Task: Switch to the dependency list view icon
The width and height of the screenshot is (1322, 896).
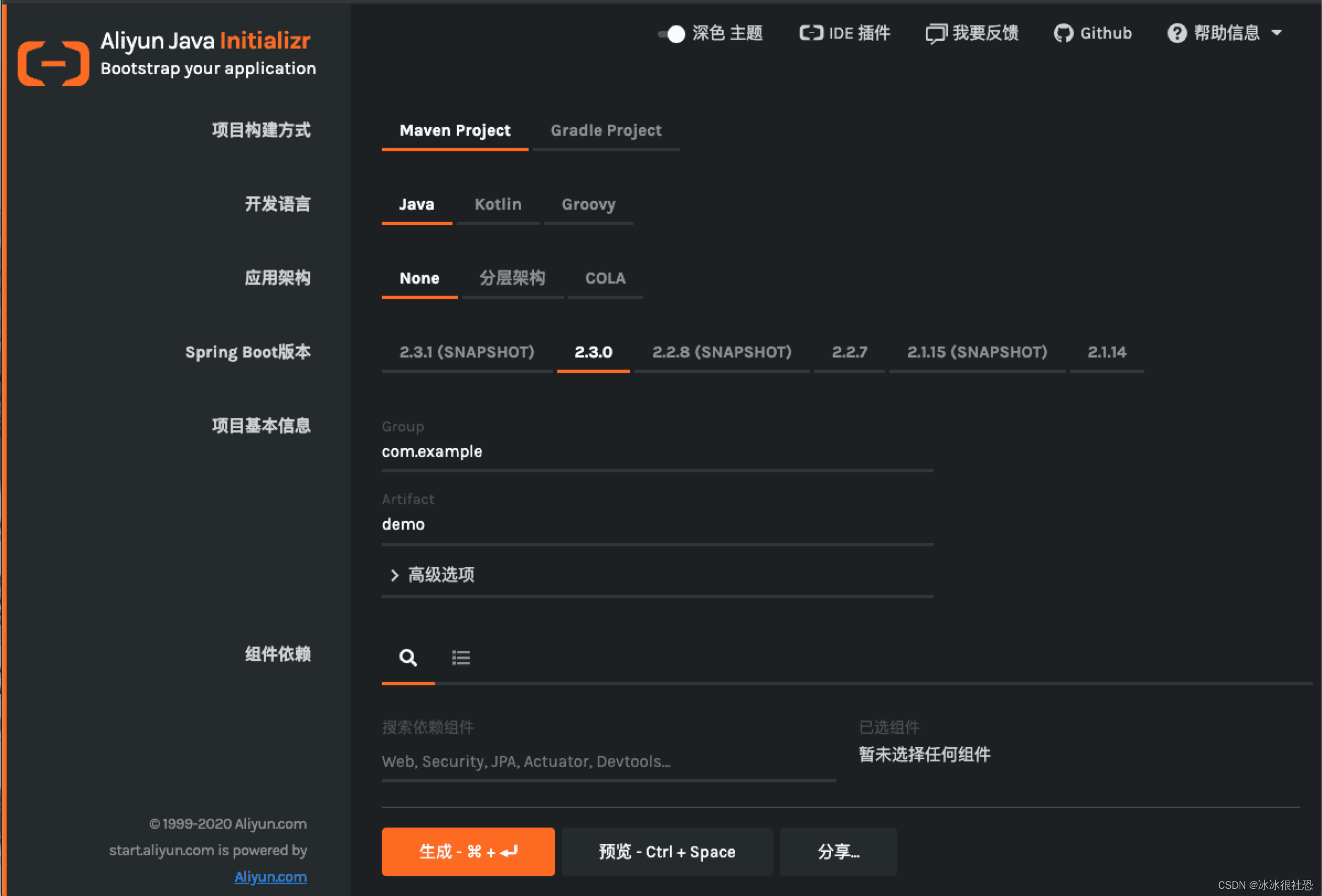Action: tap(461, 658)
